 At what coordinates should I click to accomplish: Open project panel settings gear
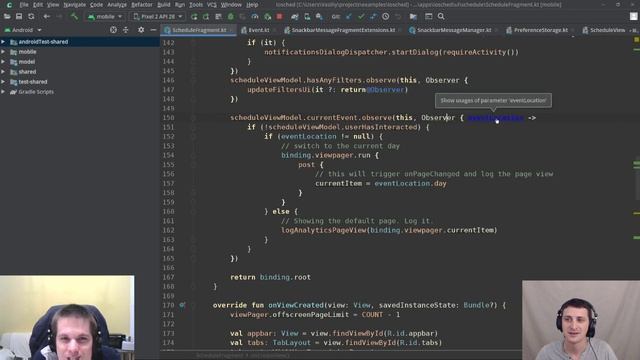141,30
